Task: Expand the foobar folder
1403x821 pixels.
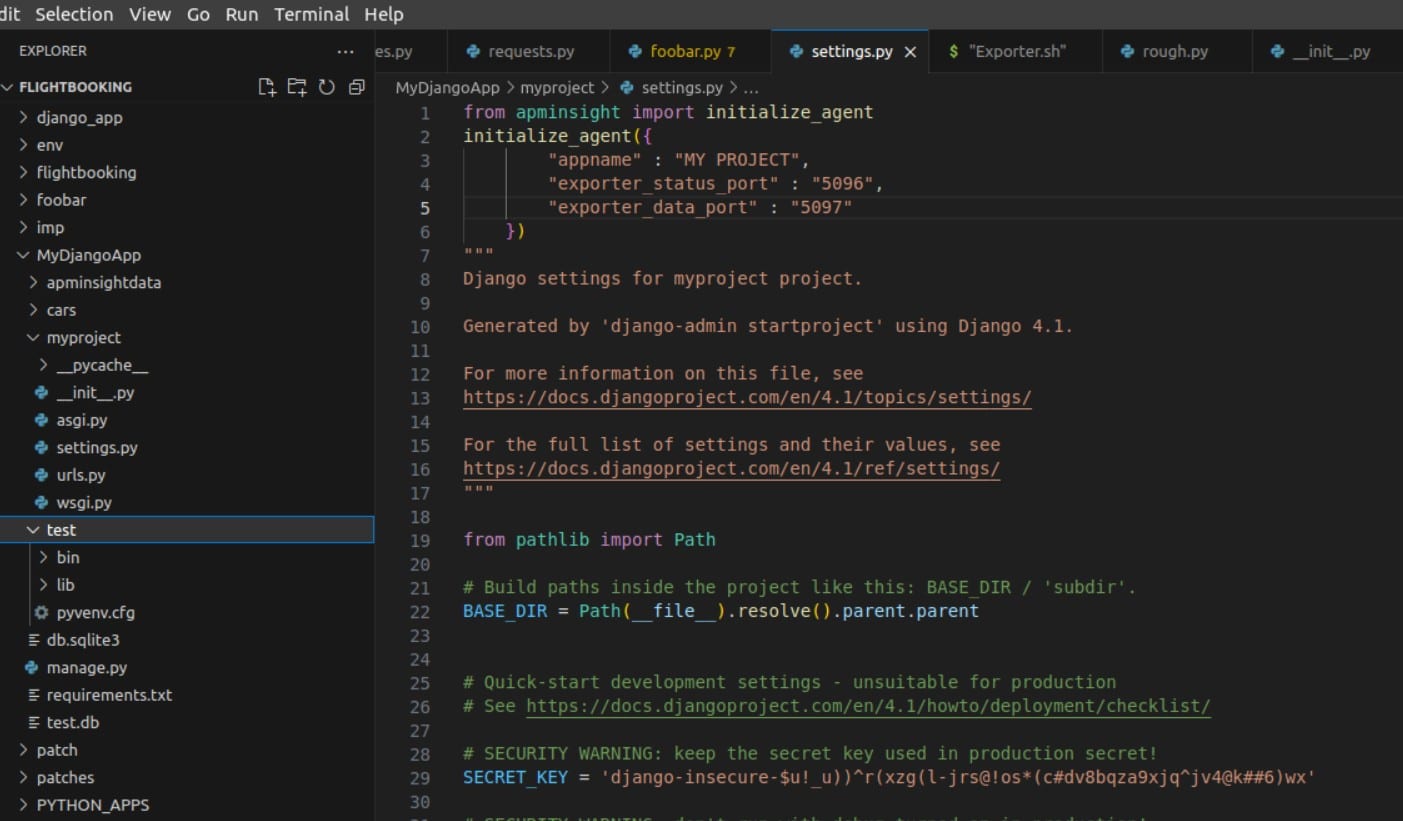Action: click(x=24, y=200)
